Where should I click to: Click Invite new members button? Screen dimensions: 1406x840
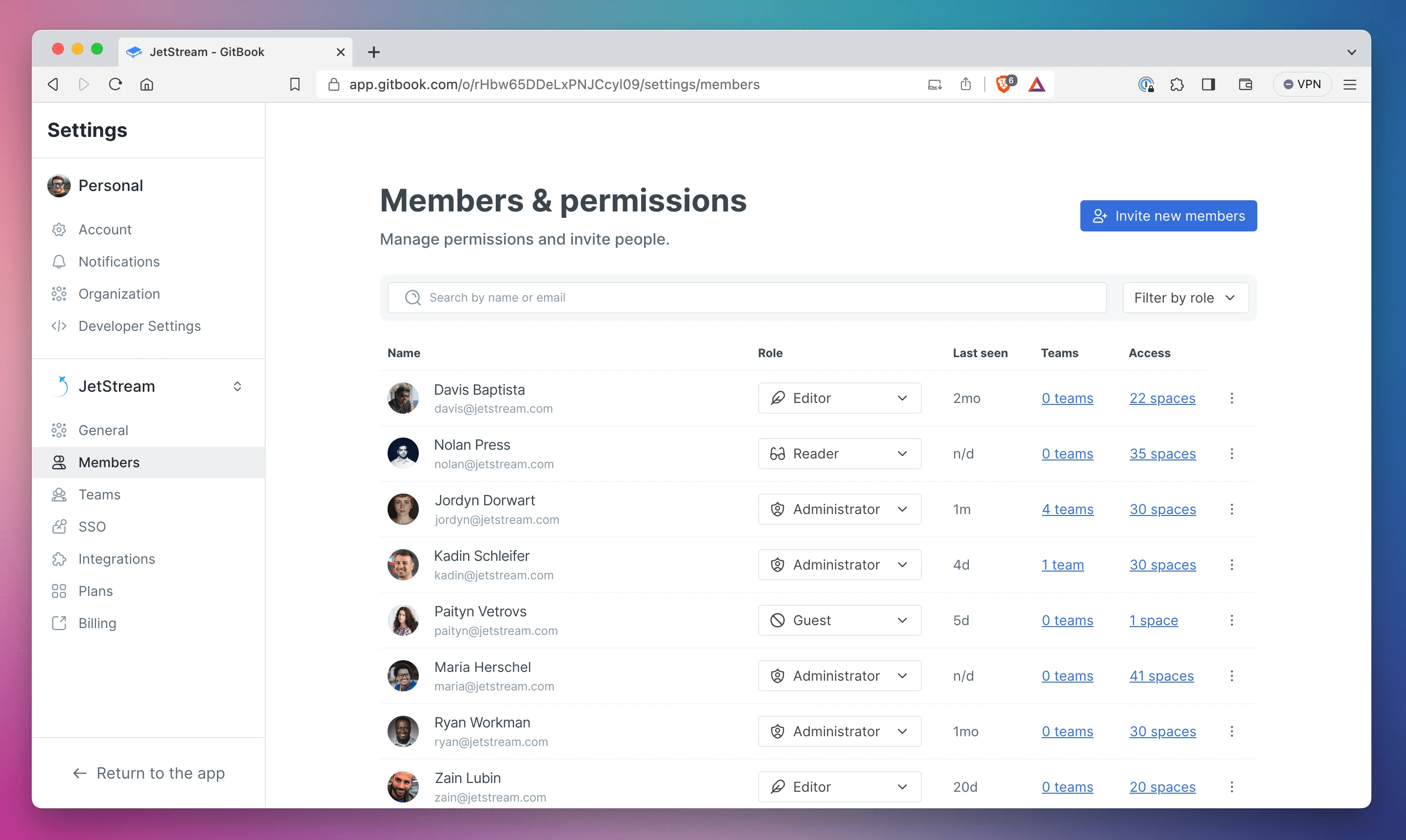1168,216
